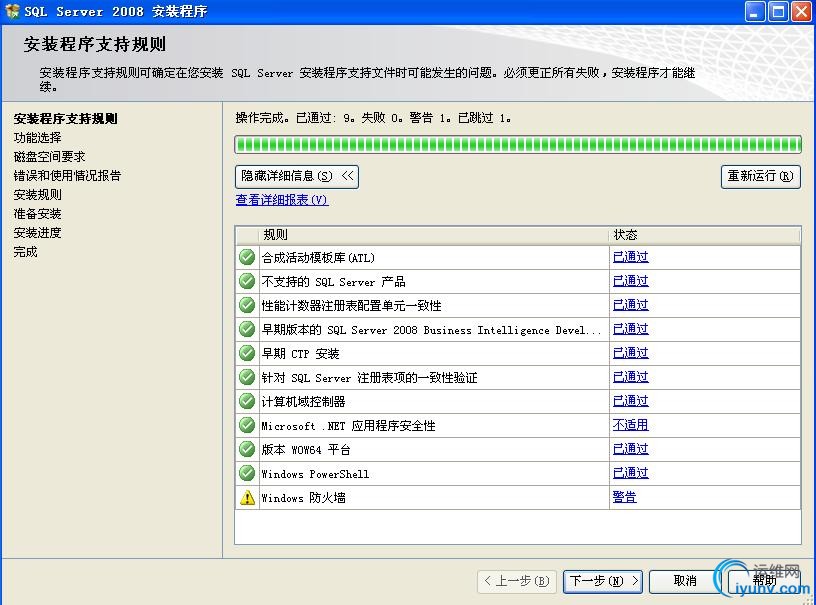This screenshot has height=605, width=816.
Task: Open 已通过 link for Business Intelligence Devel row
Action: 630,328
